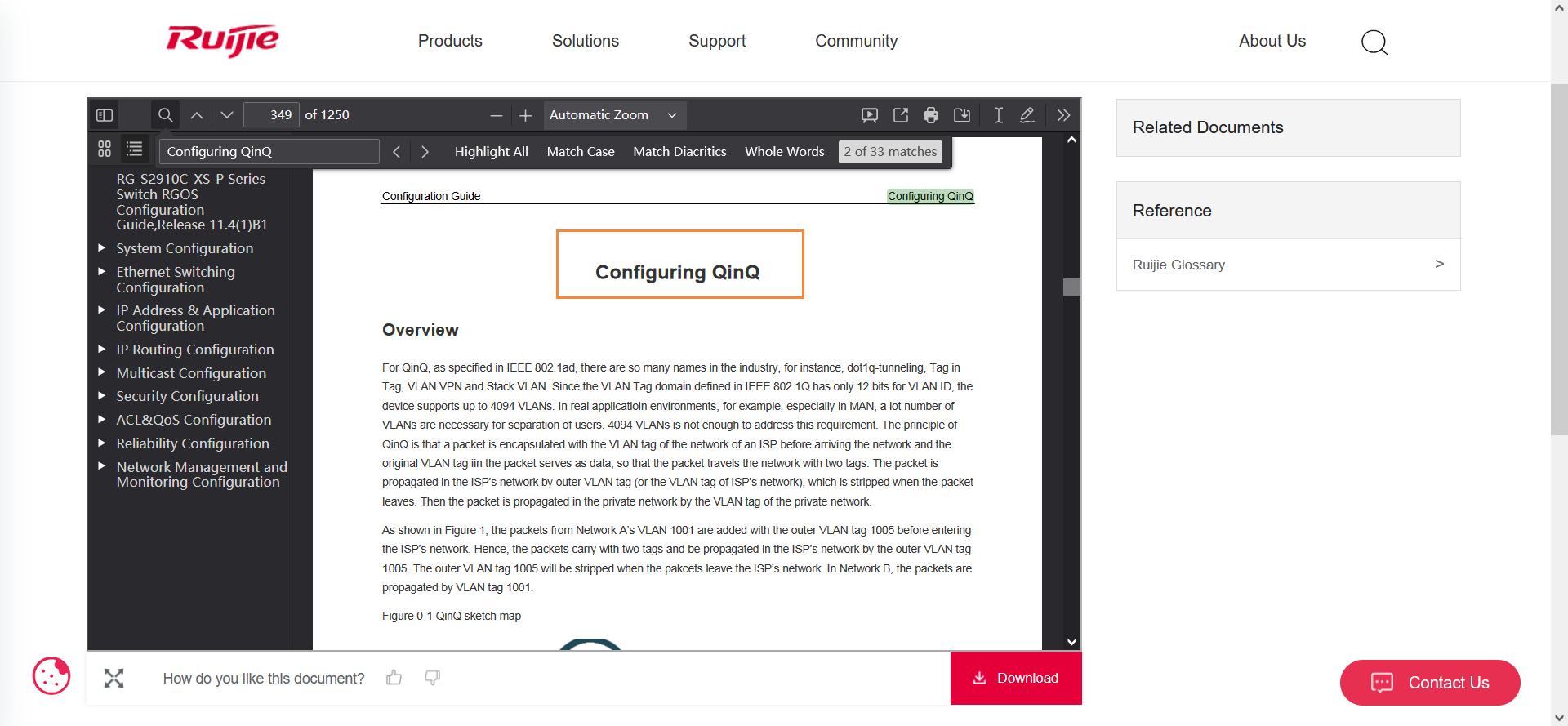Select the draw pencil tool
Image resolution: width=1568 pixels, height=726 pixels.
tap(1027, 115)
